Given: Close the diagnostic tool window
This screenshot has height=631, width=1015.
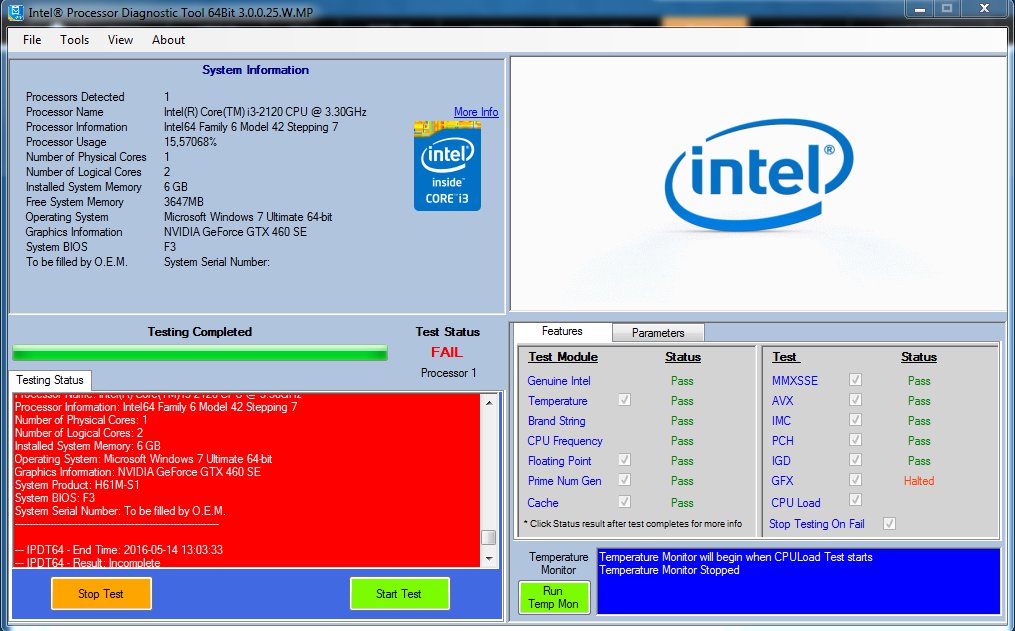Looking at the screenshot, I should (x=984, y=8).
